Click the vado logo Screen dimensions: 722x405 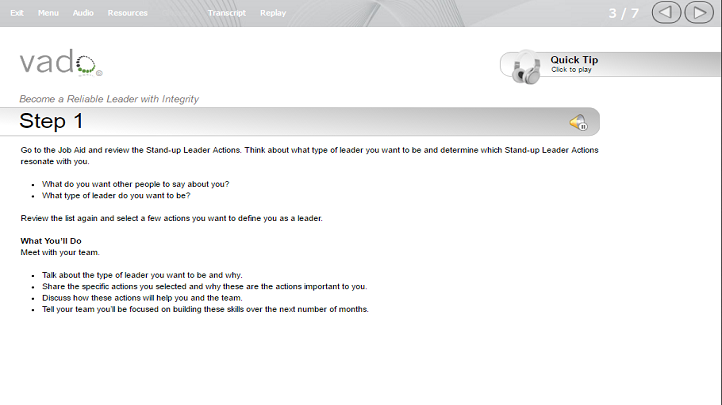click(x=60, y=62)
